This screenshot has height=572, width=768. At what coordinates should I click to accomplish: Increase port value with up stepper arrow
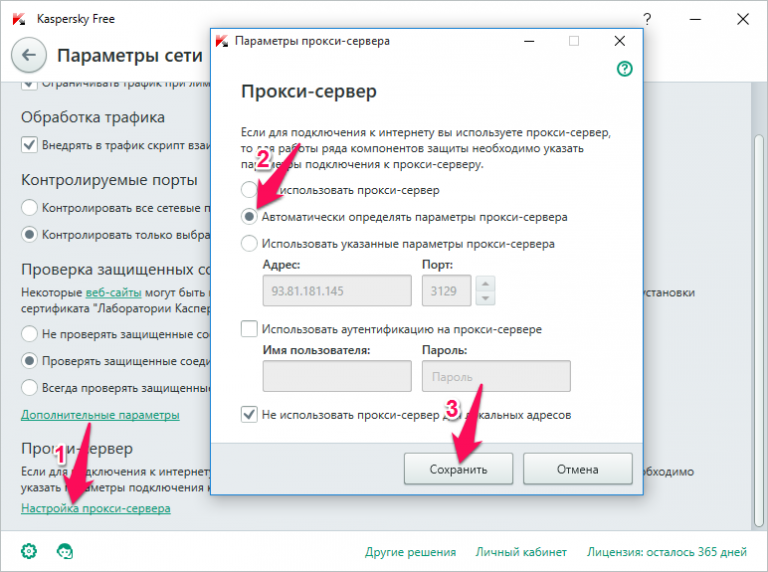[485, 283]
